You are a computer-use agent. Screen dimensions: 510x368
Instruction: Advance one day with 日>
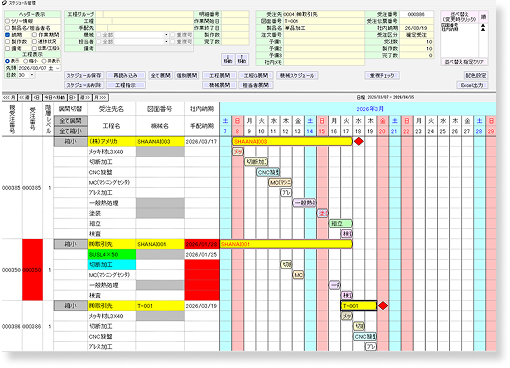coord(72,98)
